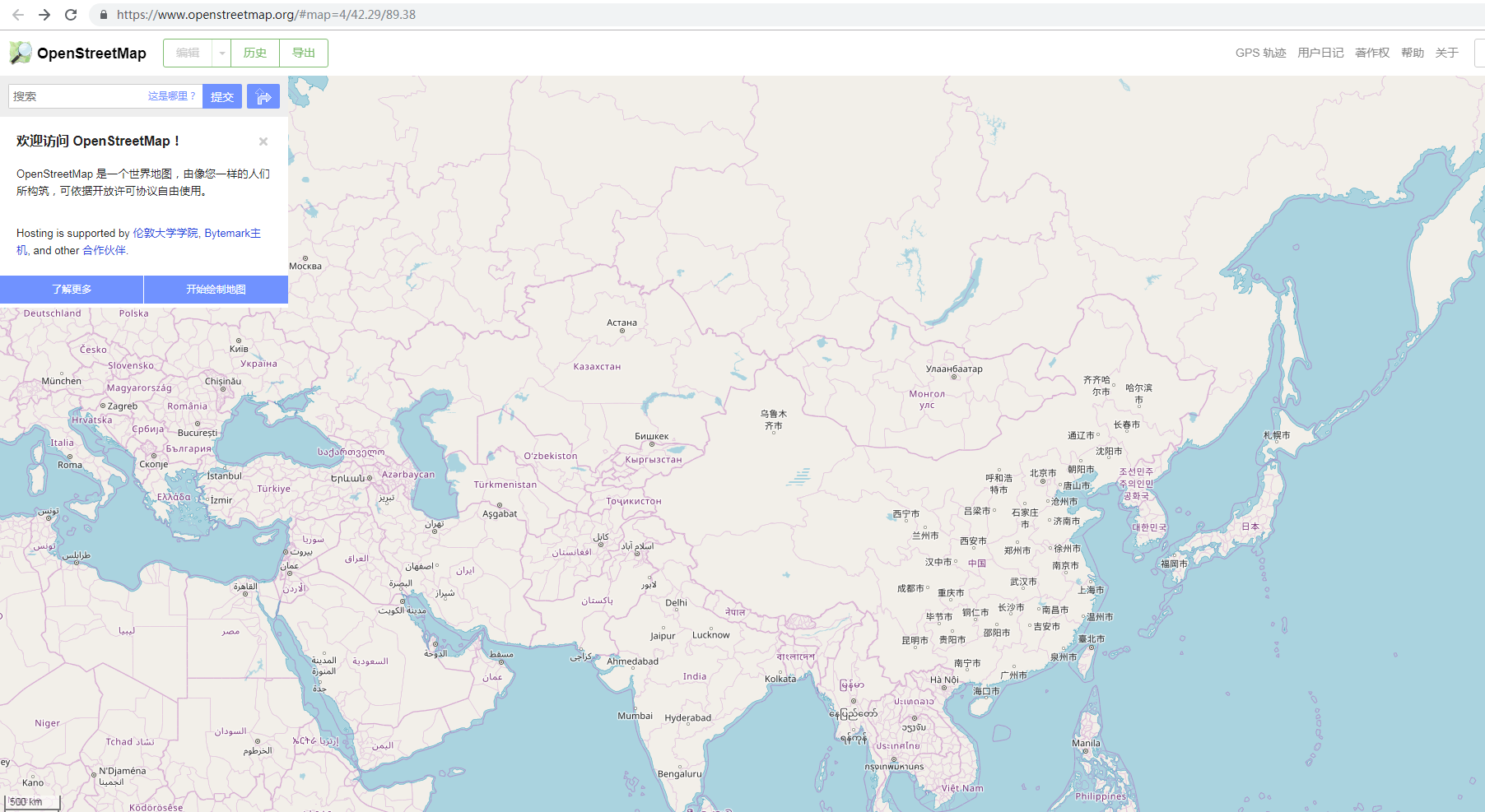Open the 导出 menu item
The image size is (1485, 812).
pos(303,53)
